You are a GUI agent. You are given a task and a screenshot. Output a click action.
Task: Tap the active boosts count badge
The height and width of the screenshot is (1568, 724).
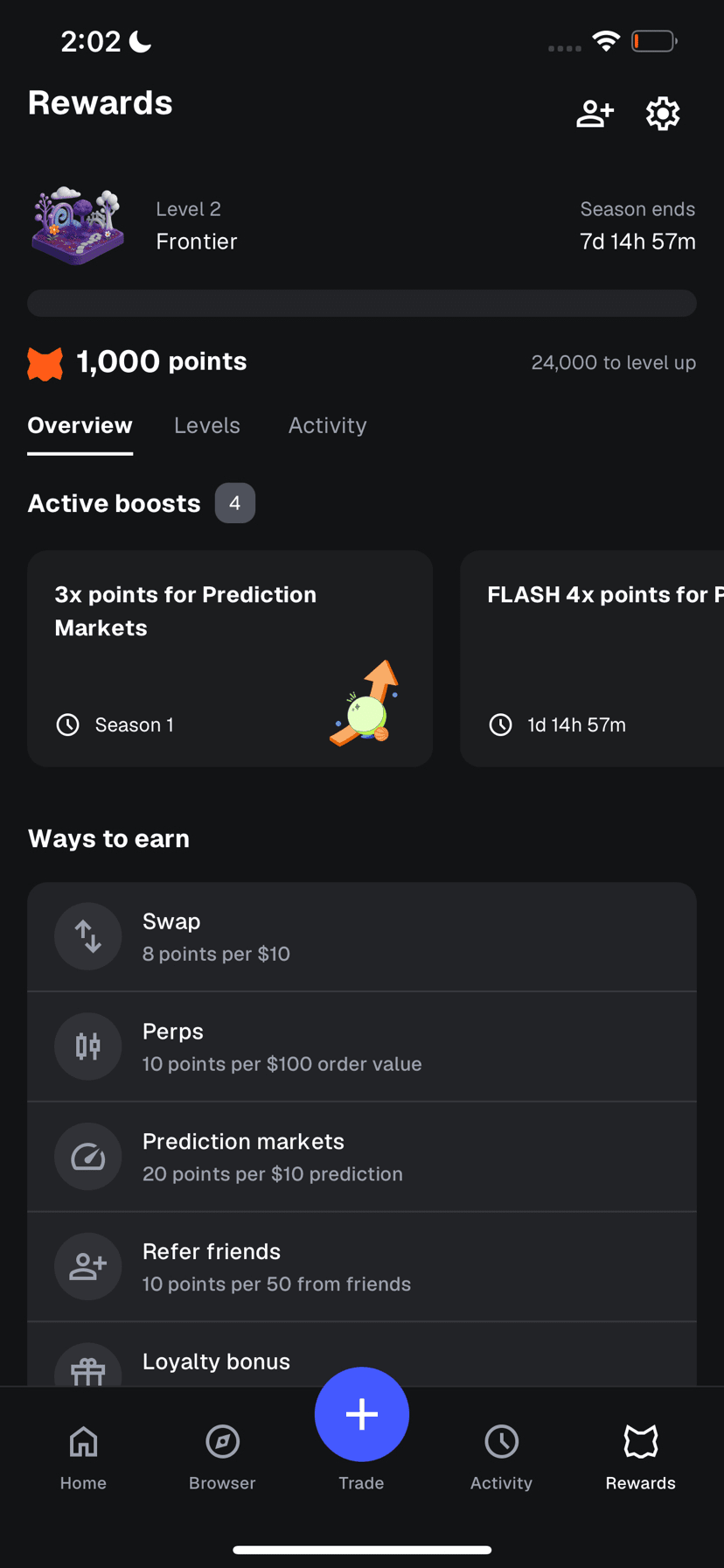click(235, 503)
